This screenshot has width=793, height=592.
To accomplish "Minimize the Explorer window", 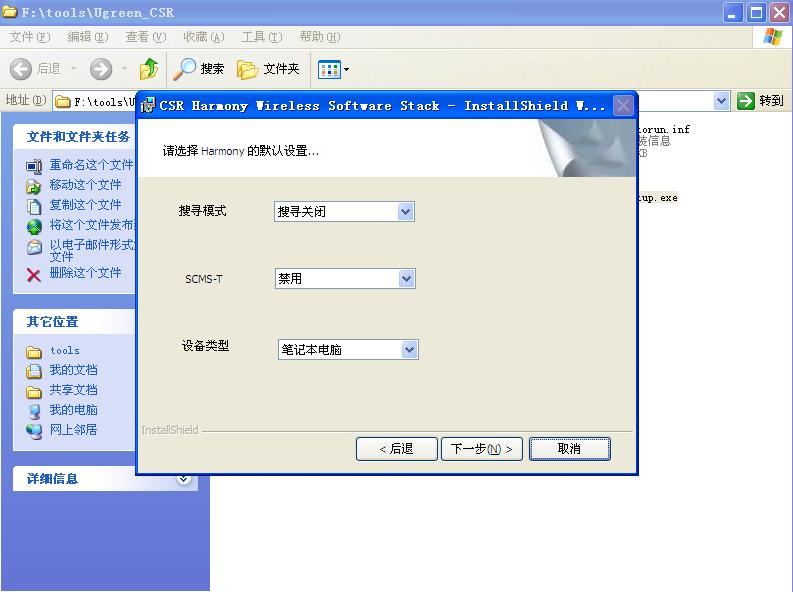I will (x=733, y=12).
